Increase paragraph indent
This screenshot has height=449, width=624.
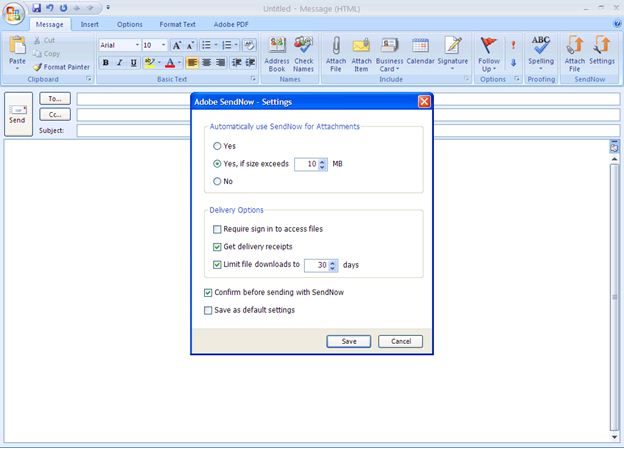[x=250, y=62]
